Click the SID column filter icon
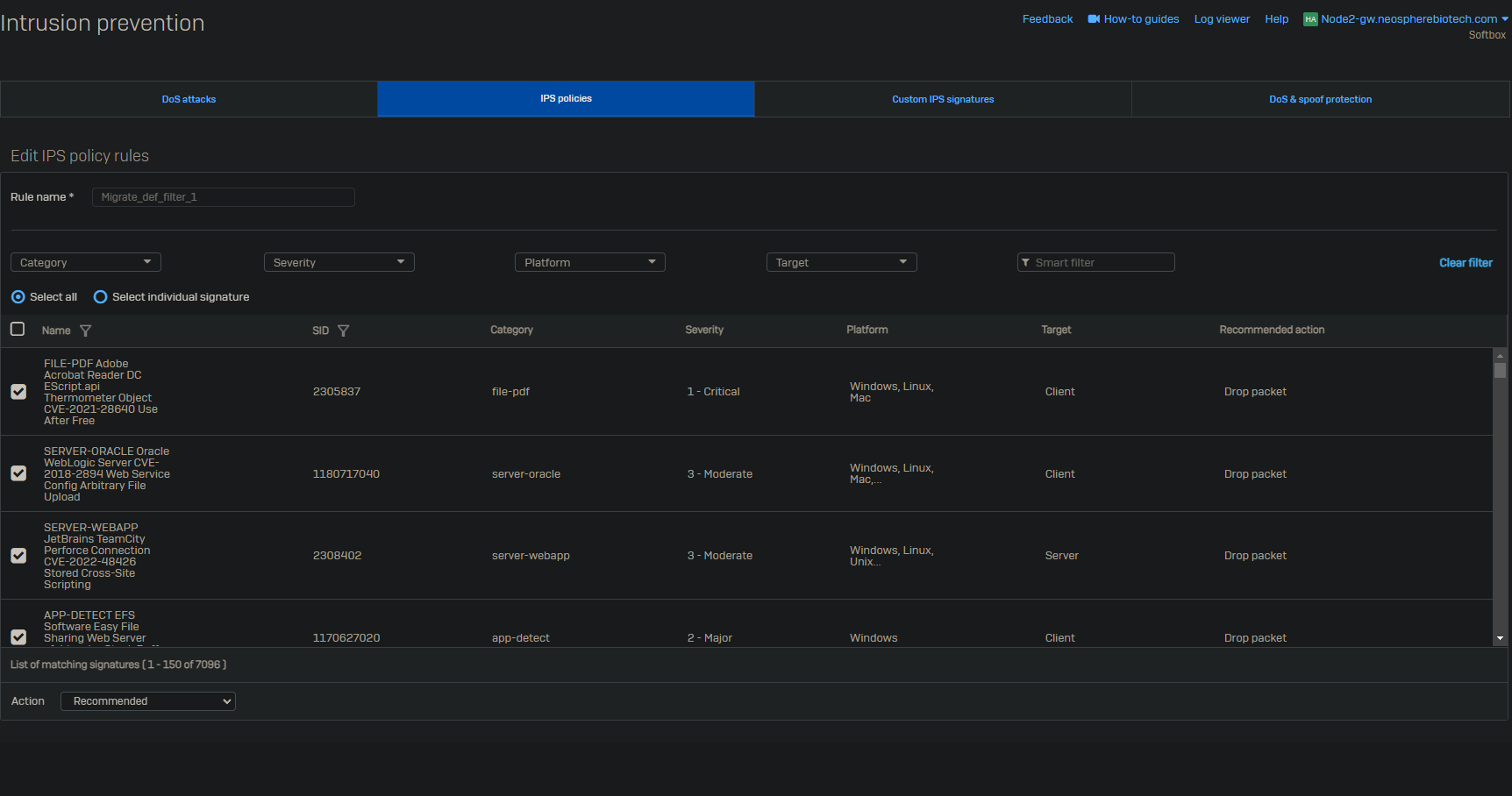 (x=343, y=330)
